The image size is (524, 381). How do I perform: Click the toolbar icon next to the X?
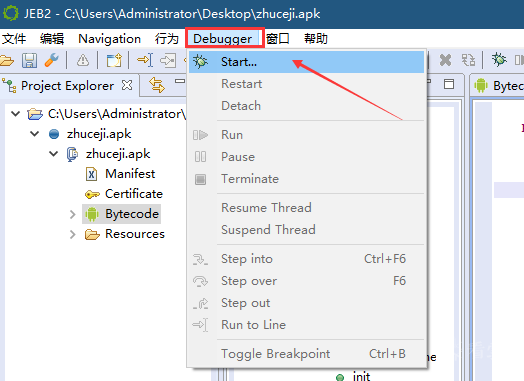click(x=468, y=60)
